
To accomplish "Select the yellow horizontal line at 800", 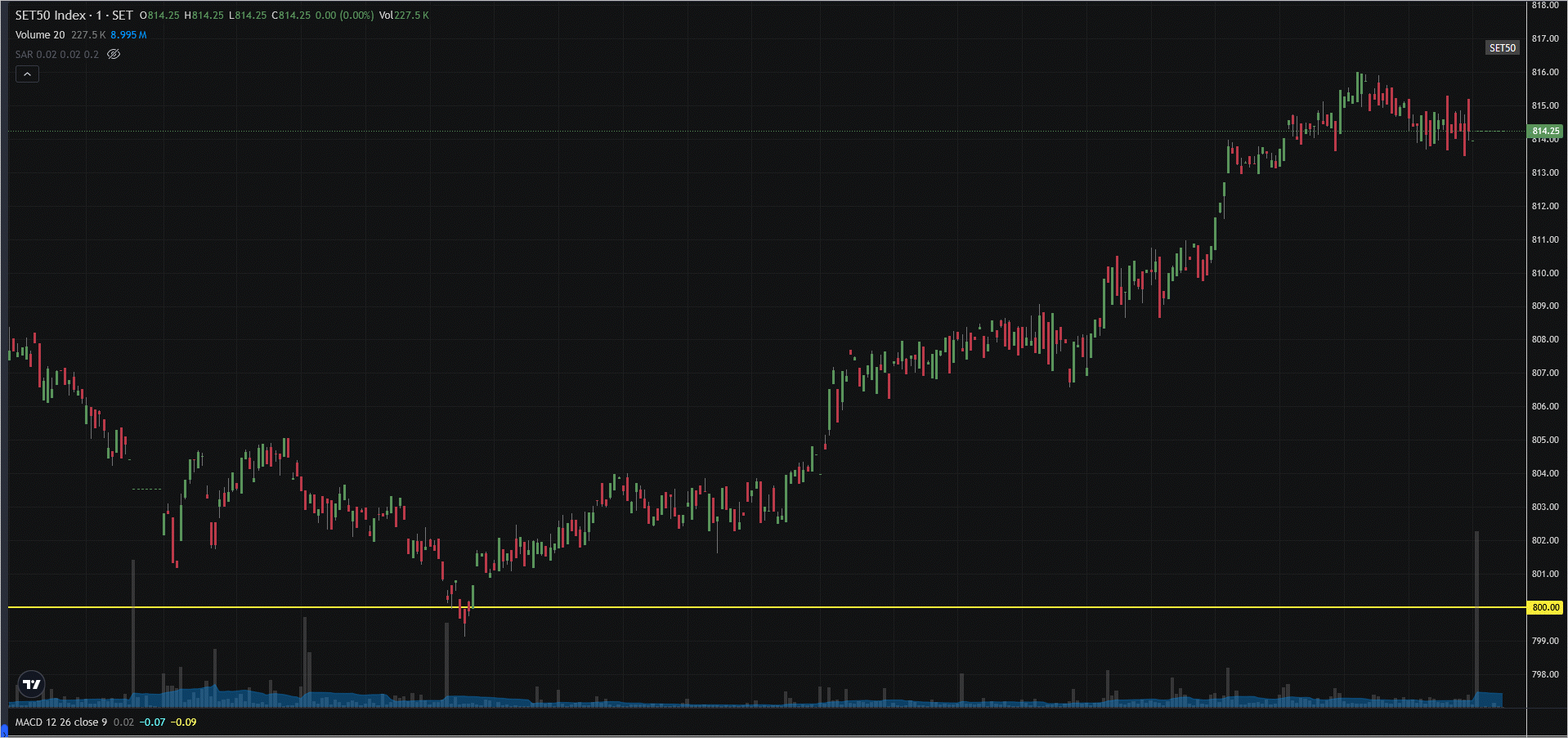I will pyautogui.click(x=767, y=607).
